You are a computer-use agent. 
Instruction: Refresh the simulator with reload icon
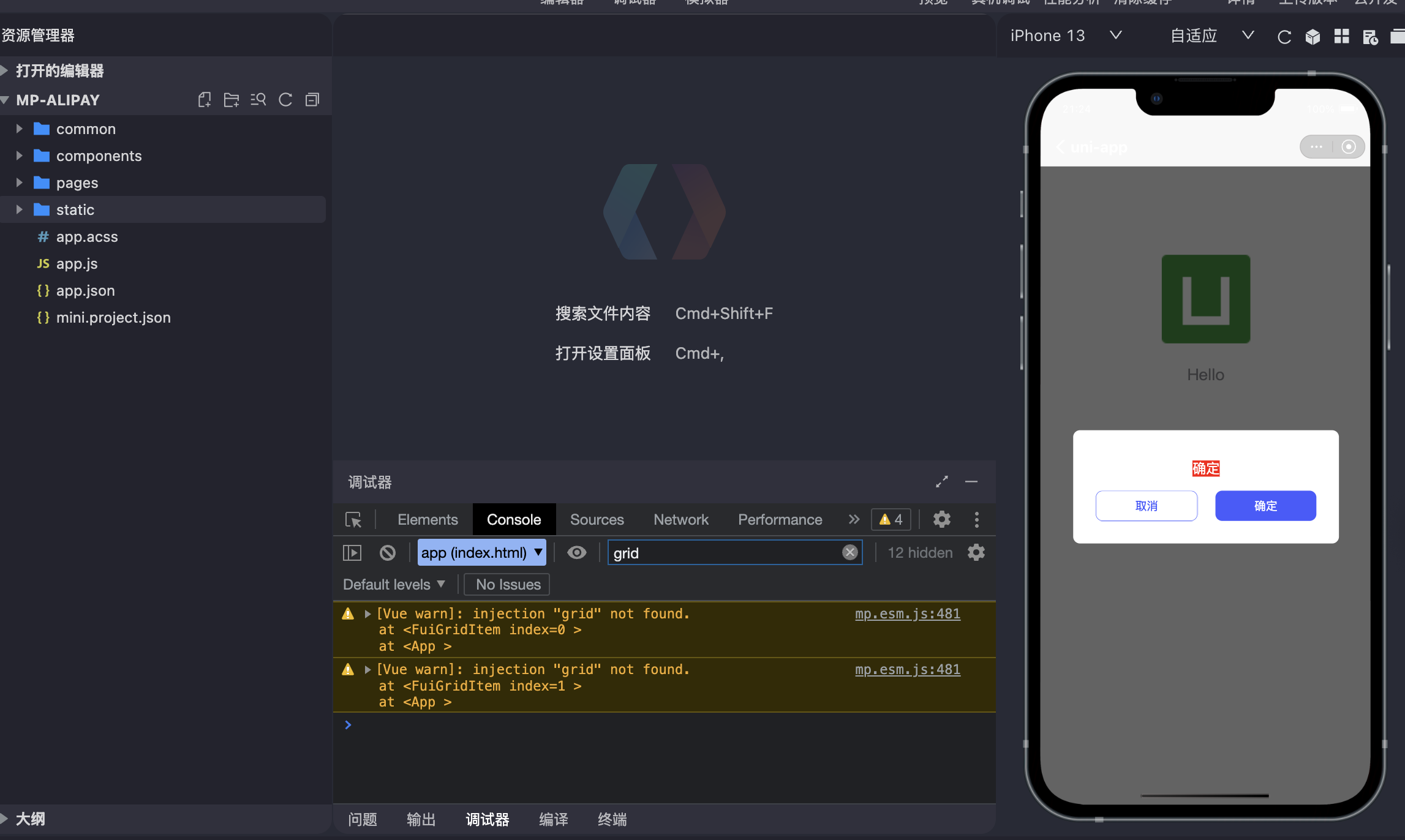click(x=1284, y=37)
